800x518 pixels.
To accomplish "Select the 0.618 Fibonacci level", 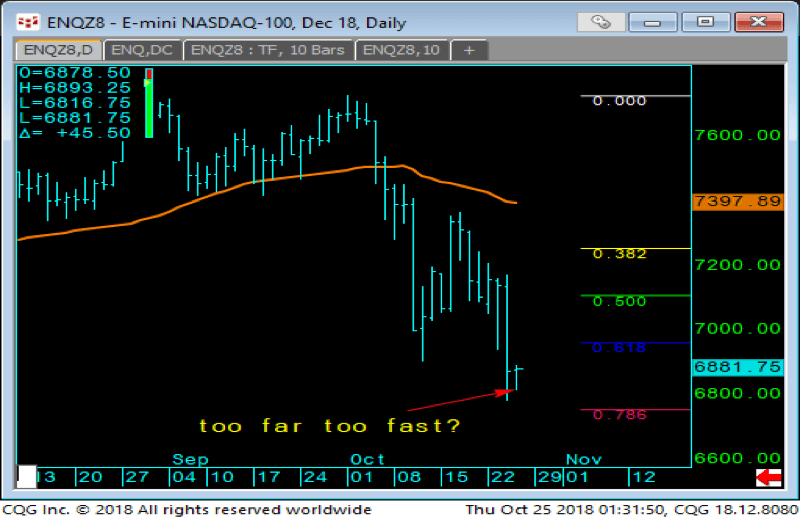I will pyautogui.click(x=634, y=343).
